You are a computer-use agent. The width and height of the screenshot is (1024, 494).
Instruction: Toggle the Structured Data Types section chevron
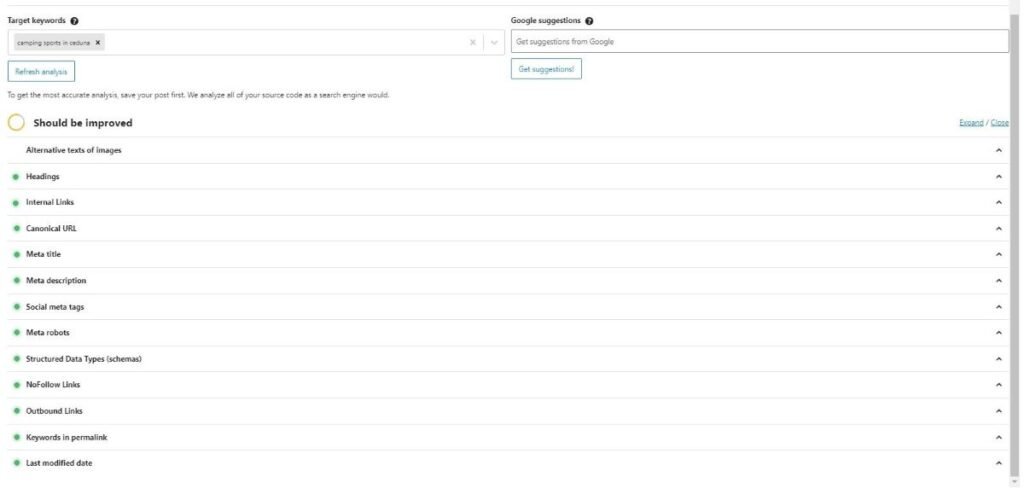(998, 359)
